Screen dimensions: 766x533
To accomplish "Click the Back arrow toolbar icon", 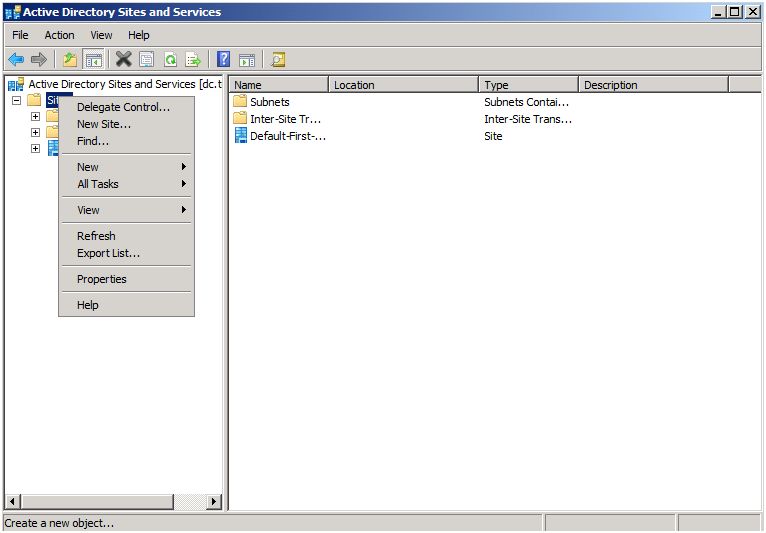I will point(16,60).
